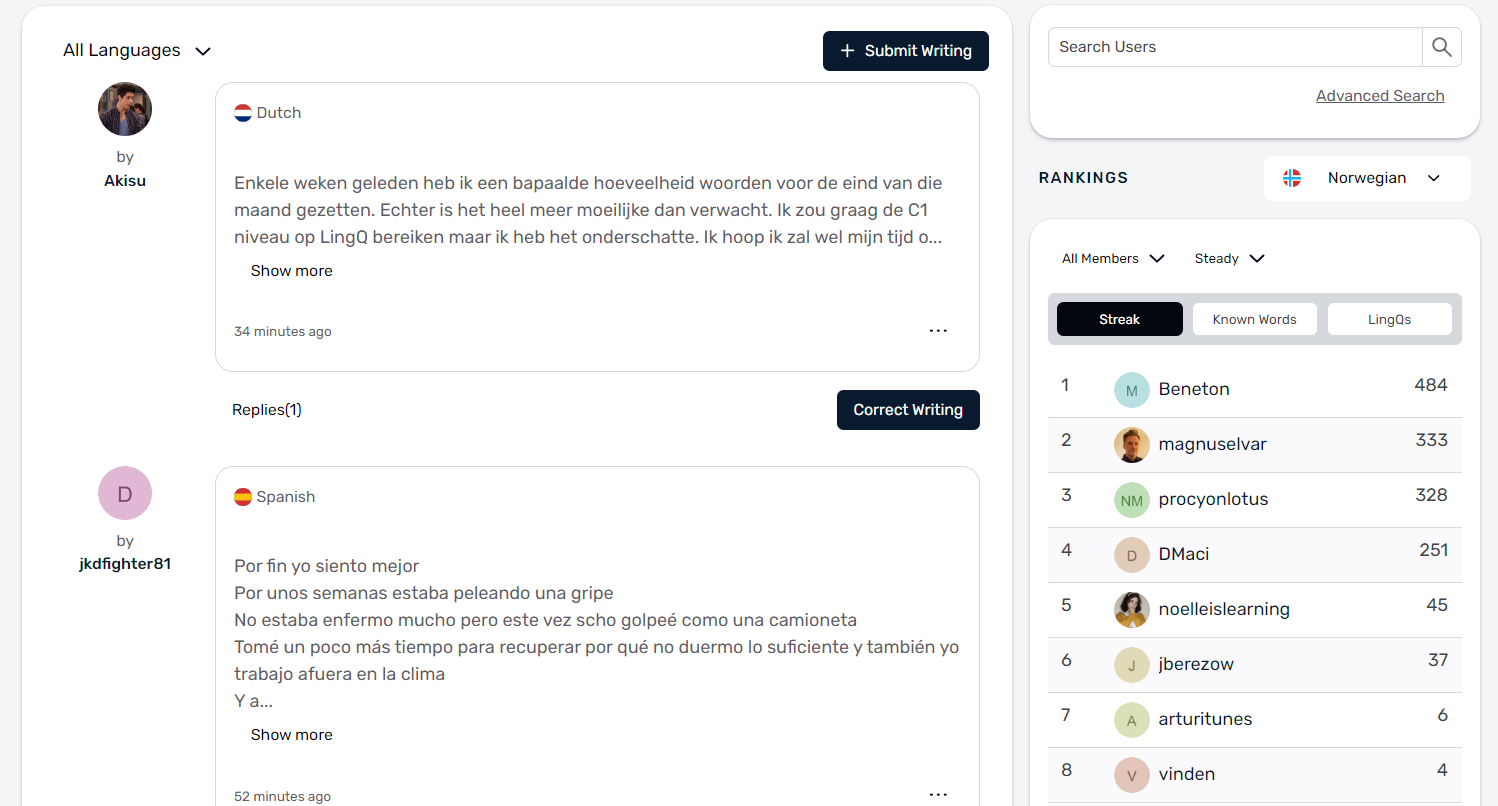1498x806 pixels.
Task: Open three-dot menu on Spanish post
Action: click(x=938, y=794)
